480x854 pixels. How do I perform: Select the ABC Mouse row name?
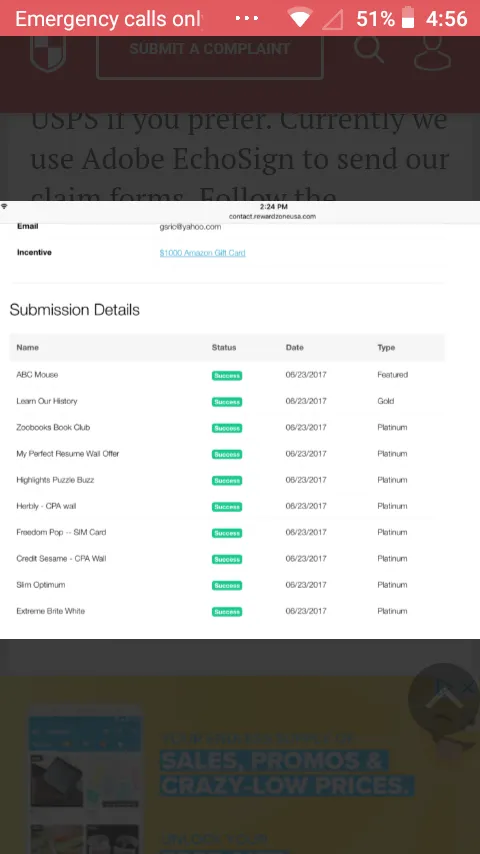(x=37, y=375)
